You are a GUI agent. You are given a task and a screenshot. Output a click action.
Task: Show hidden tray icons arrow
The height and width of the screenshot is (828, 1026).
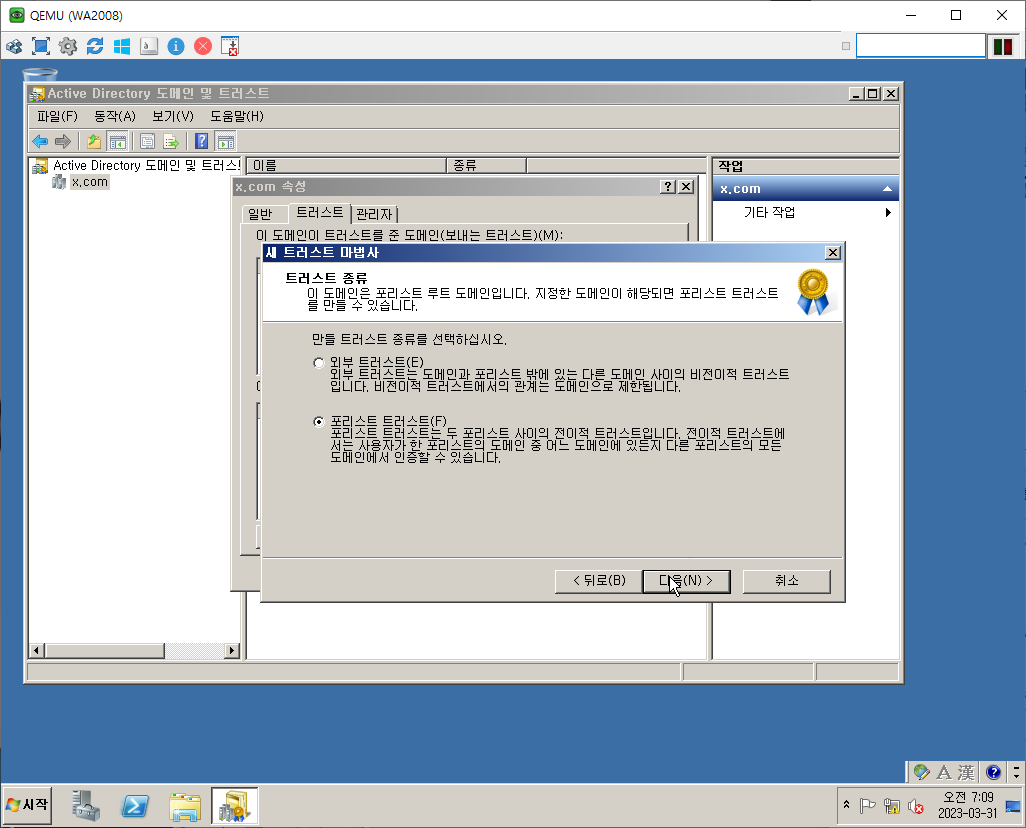pyautogui.click(x=846, y=804)
